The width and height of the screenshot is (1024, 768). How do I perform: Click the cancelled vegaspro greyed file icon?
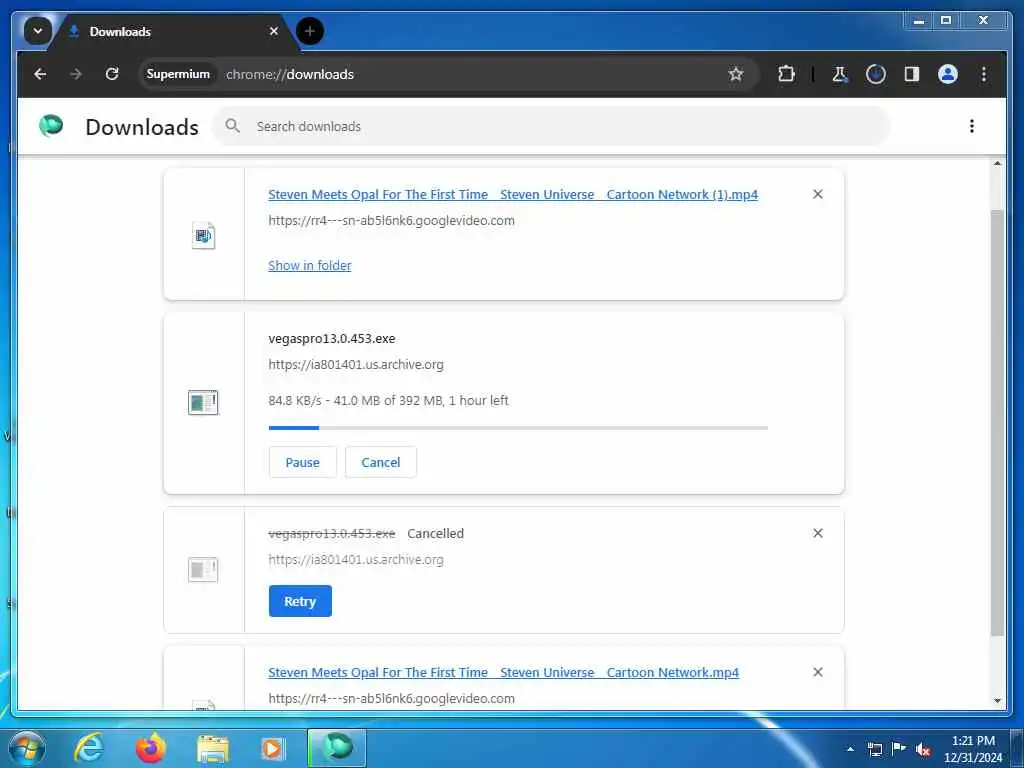[x=203, y=569]
